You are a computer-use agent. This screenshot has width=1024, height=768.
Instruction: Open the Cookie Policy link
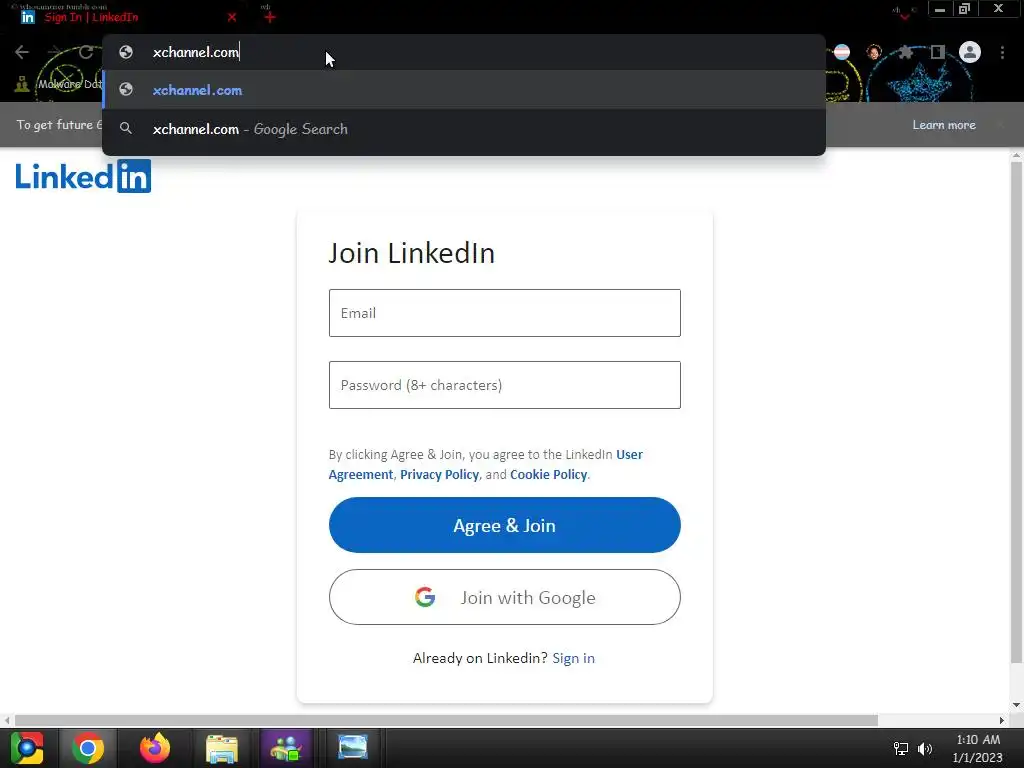pos(549,475)
